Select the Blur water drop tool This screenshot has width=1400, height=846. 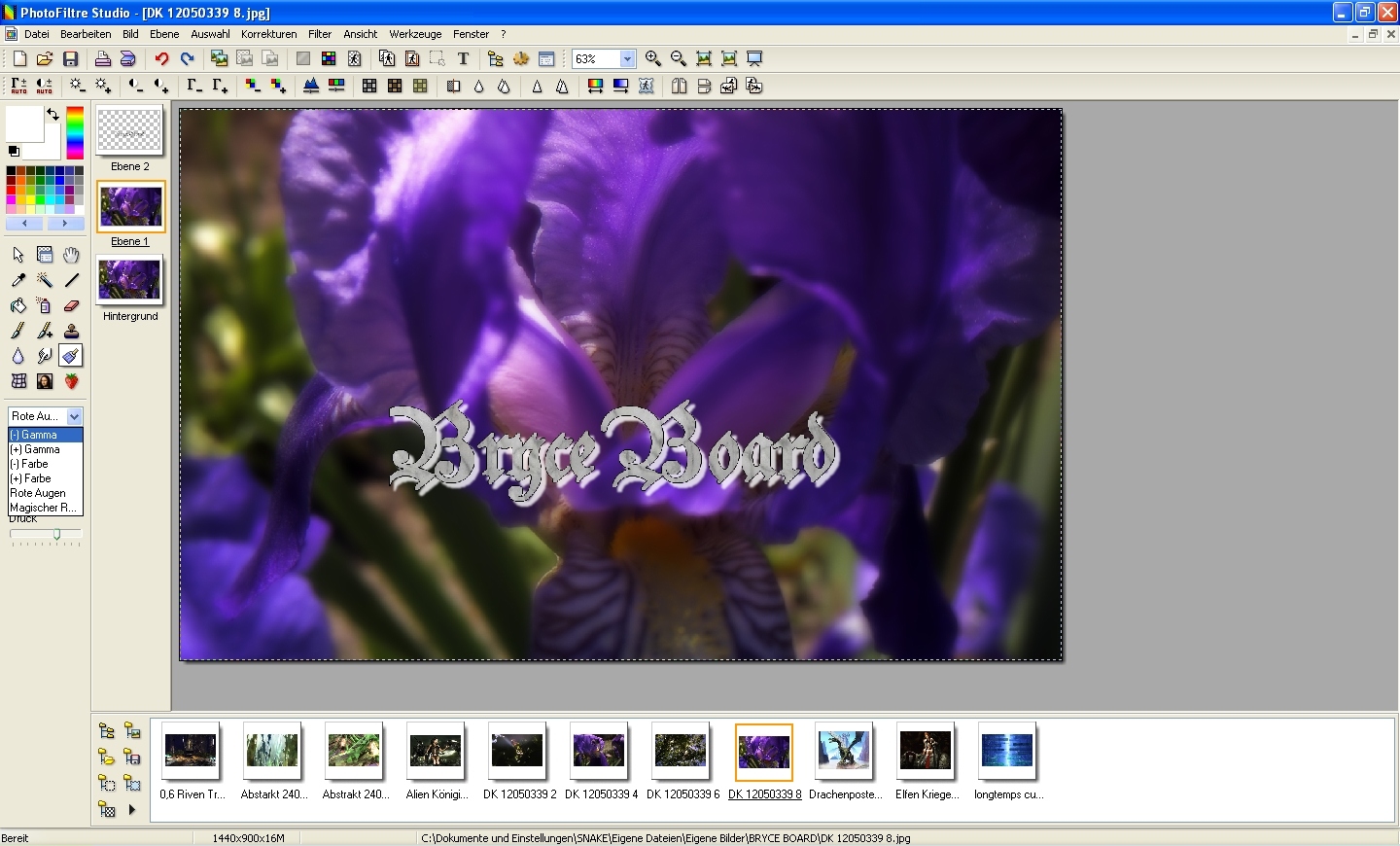pos(18,356)
